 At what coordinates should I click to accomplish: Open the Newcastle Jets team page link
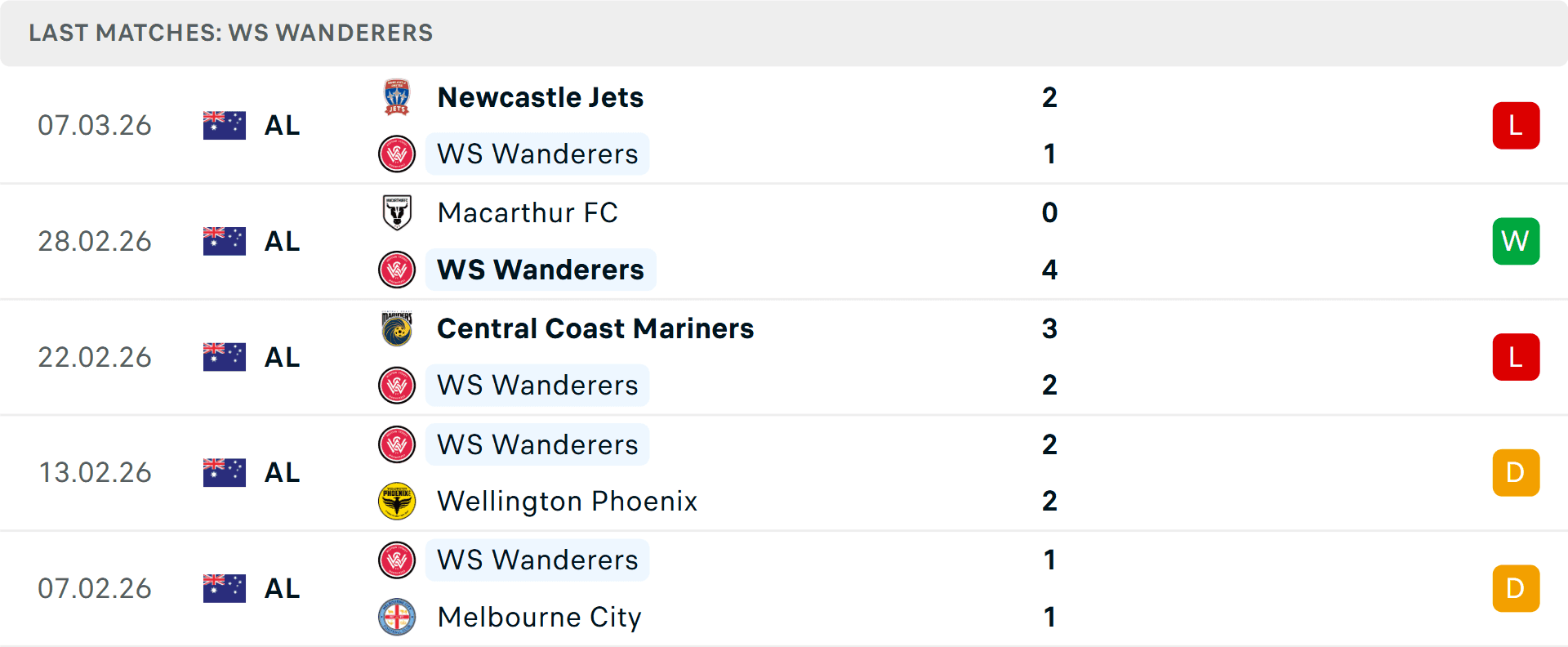(541, 96)
